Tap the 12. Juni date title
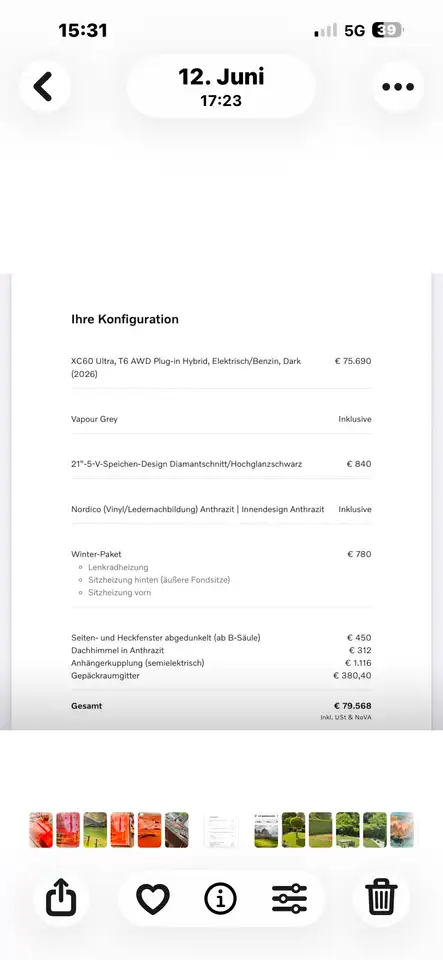The image size is (443, 960). pyautogui.click(x=221, y=77)
